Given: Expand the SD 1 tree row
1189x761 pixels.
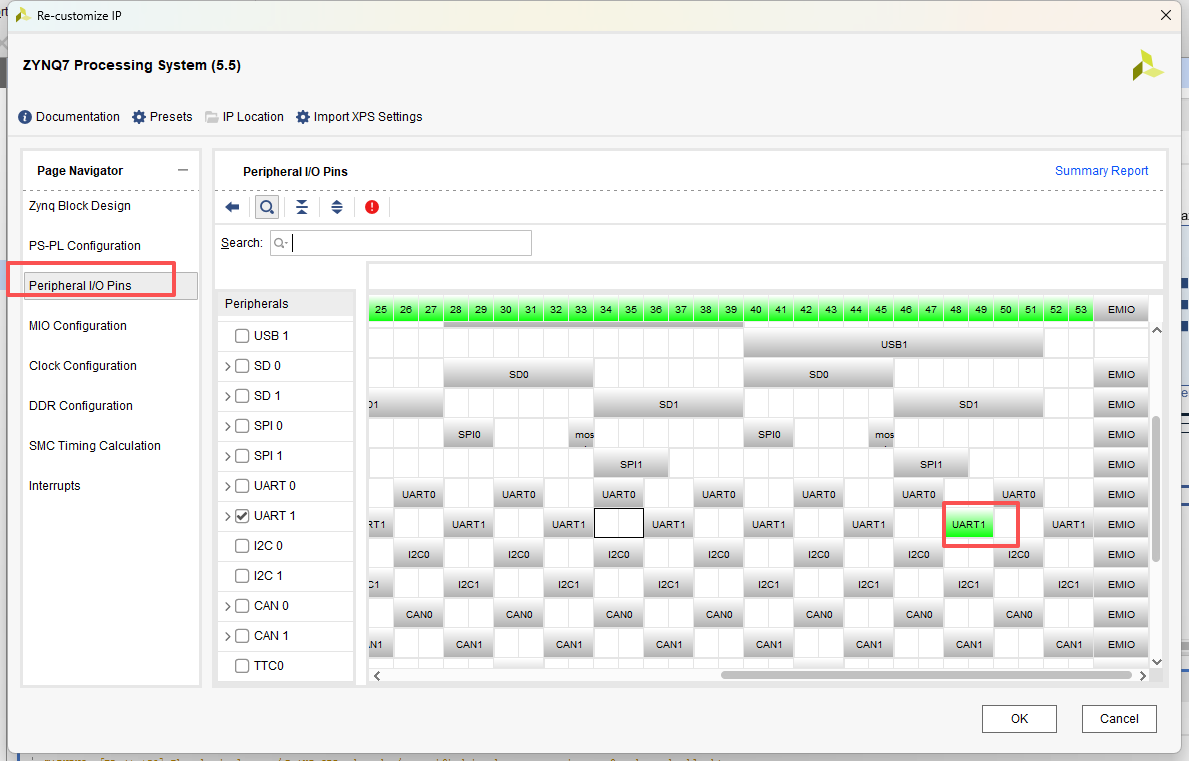Looking at the screenshot, I should point(227,396).
